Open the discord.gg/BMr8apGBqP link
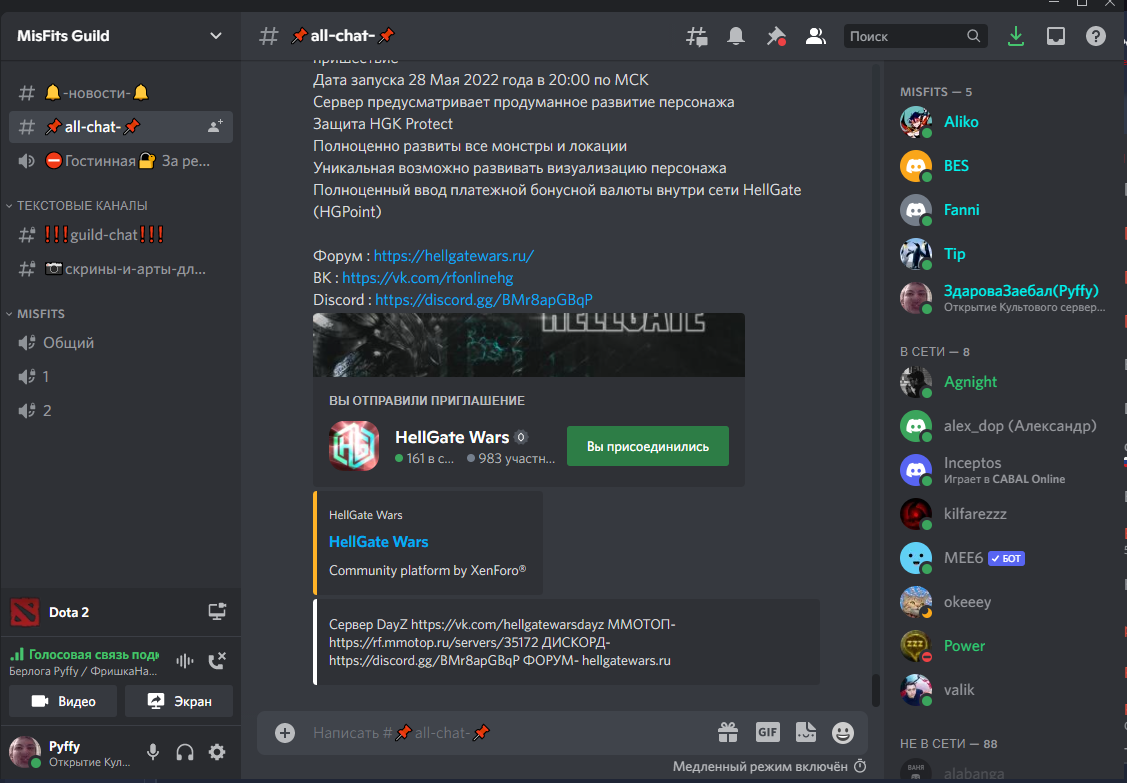The height and width of the screenshot is (783, 1127). pyautogui.click(x=484, y=299)
